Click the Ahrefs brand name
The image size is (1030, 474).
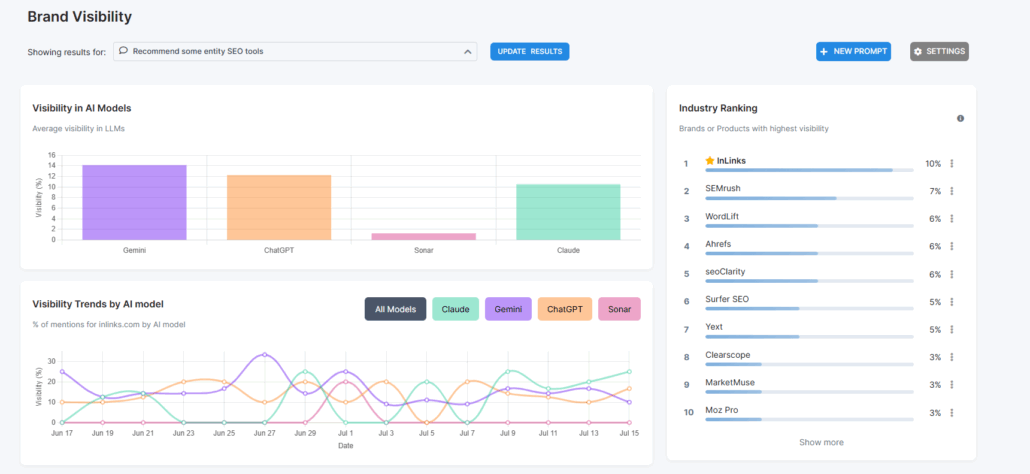718,244
